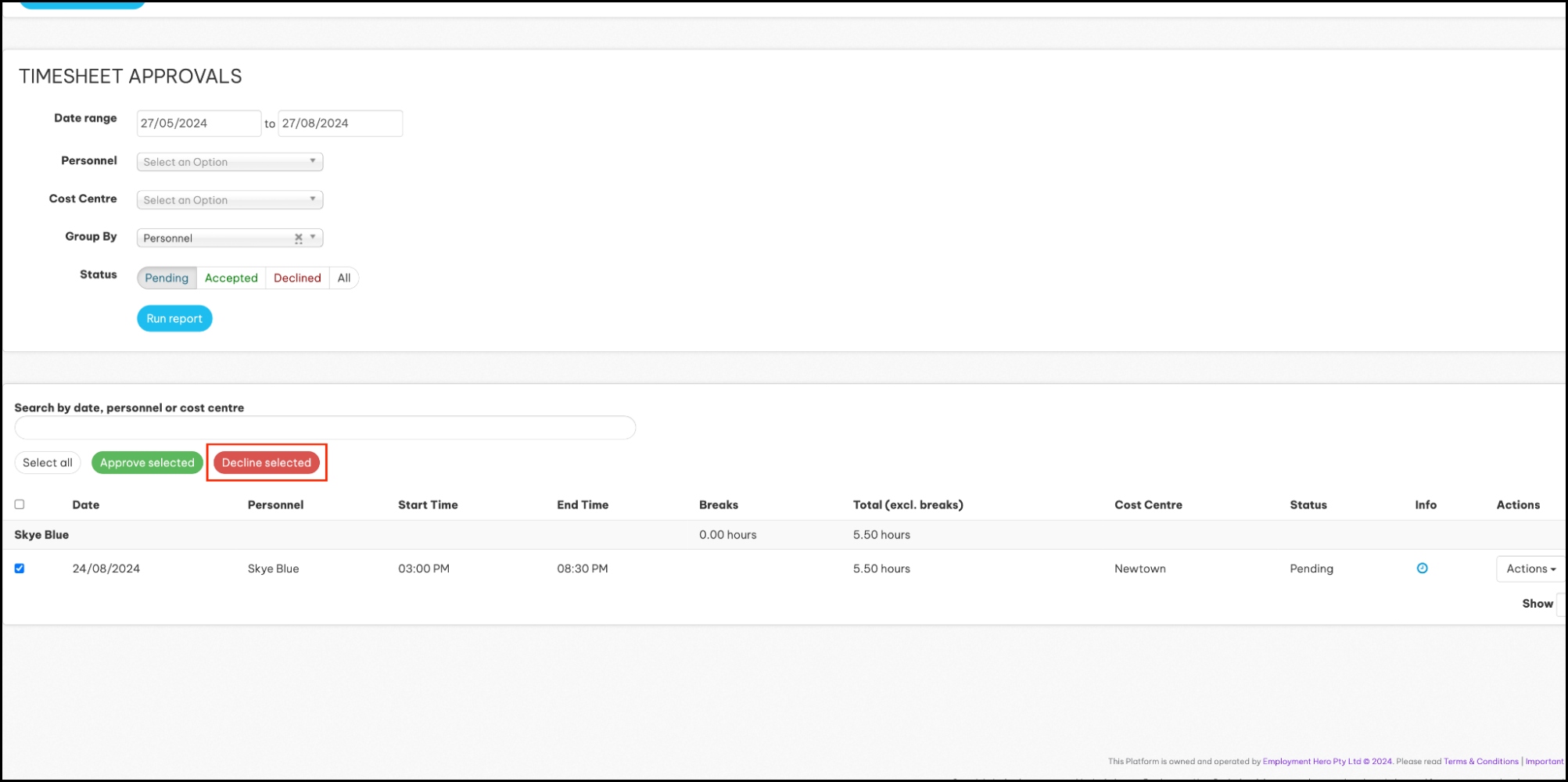Open the Terms & Conditions link
This screenshot has width=1568, height=782.
coord(1480,761)
